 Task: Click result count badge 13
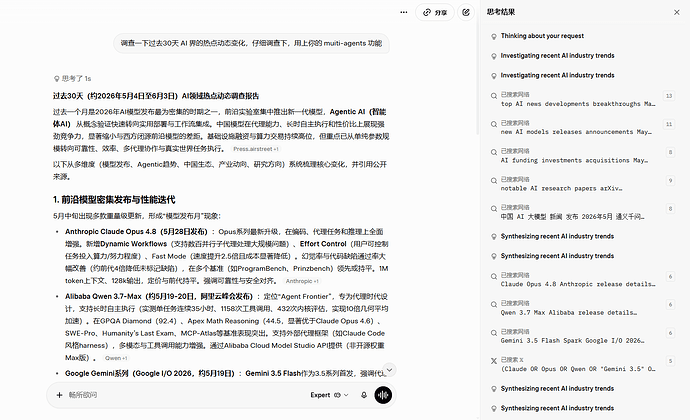pyautogui.click(x=669, y=96)
